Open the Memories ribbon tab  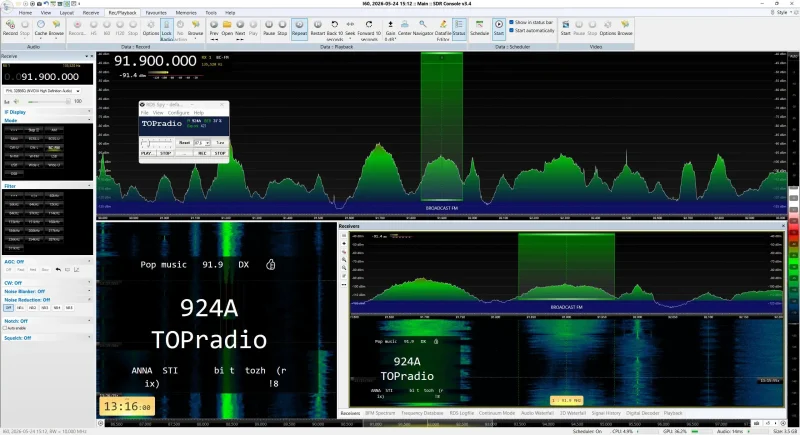point(186,13)
